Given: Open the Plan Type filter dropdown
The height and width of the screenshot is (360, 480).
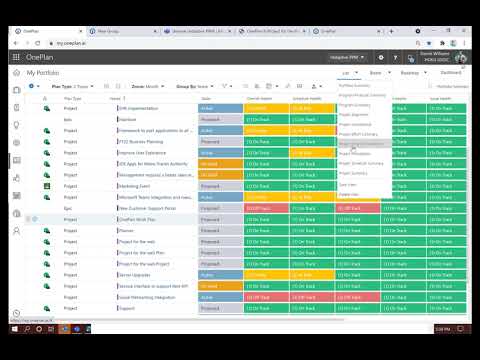Looking at the screenshot, I should click(x=73, y=86).
